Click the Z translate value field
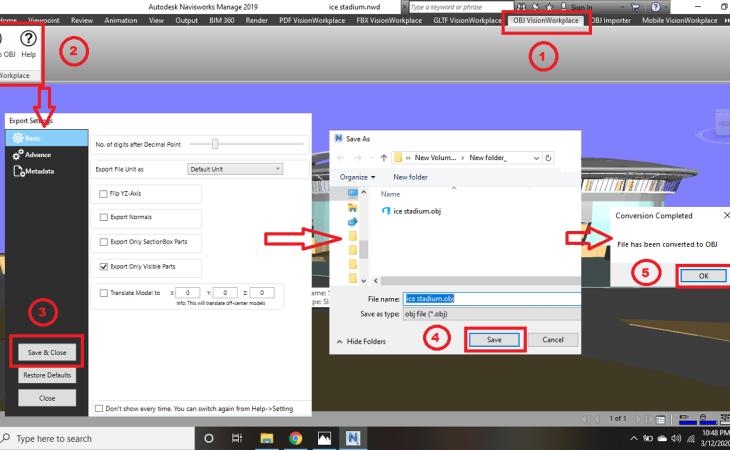The width and height of the screenshot is (730, 450). coord(262,293)
